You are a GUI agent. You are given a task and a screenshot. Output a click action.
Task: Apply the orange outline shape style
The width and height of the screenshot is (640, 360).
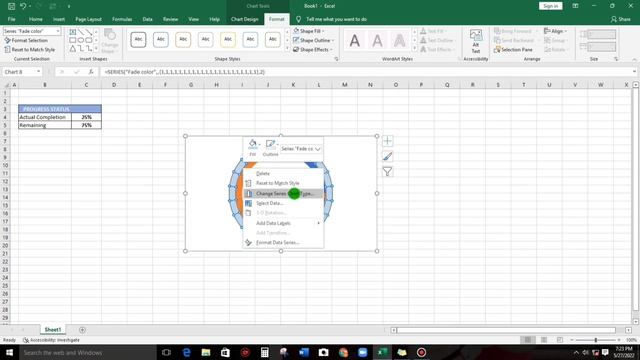pos(183,40)
